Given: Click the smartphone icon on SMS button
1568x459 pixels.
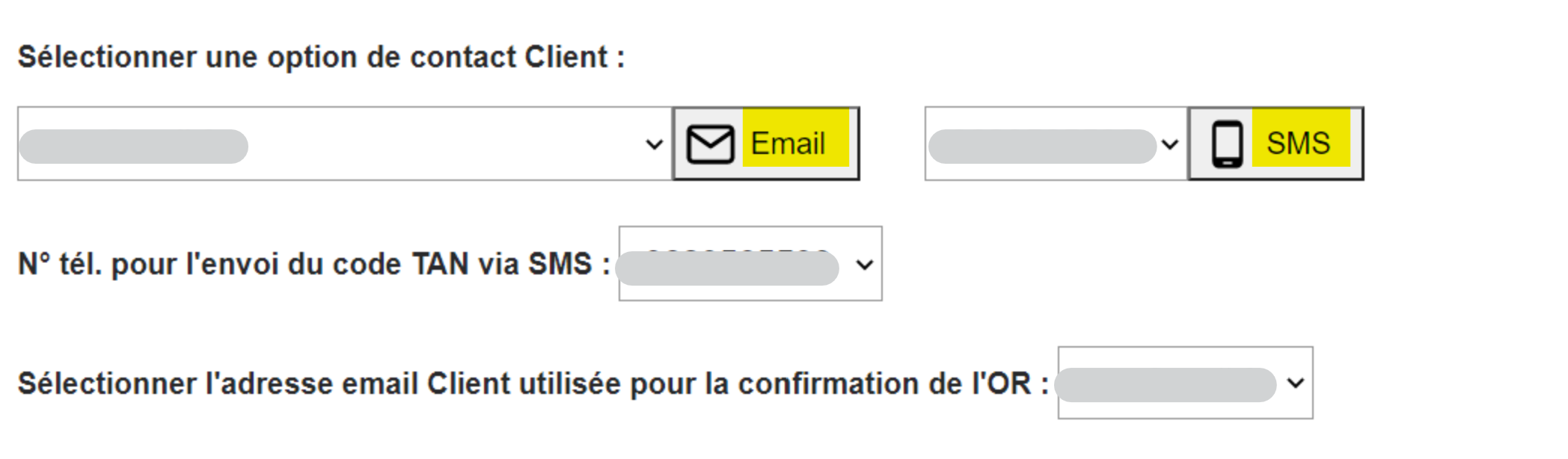Looking at the screenshot, I should coord(1228,144).
